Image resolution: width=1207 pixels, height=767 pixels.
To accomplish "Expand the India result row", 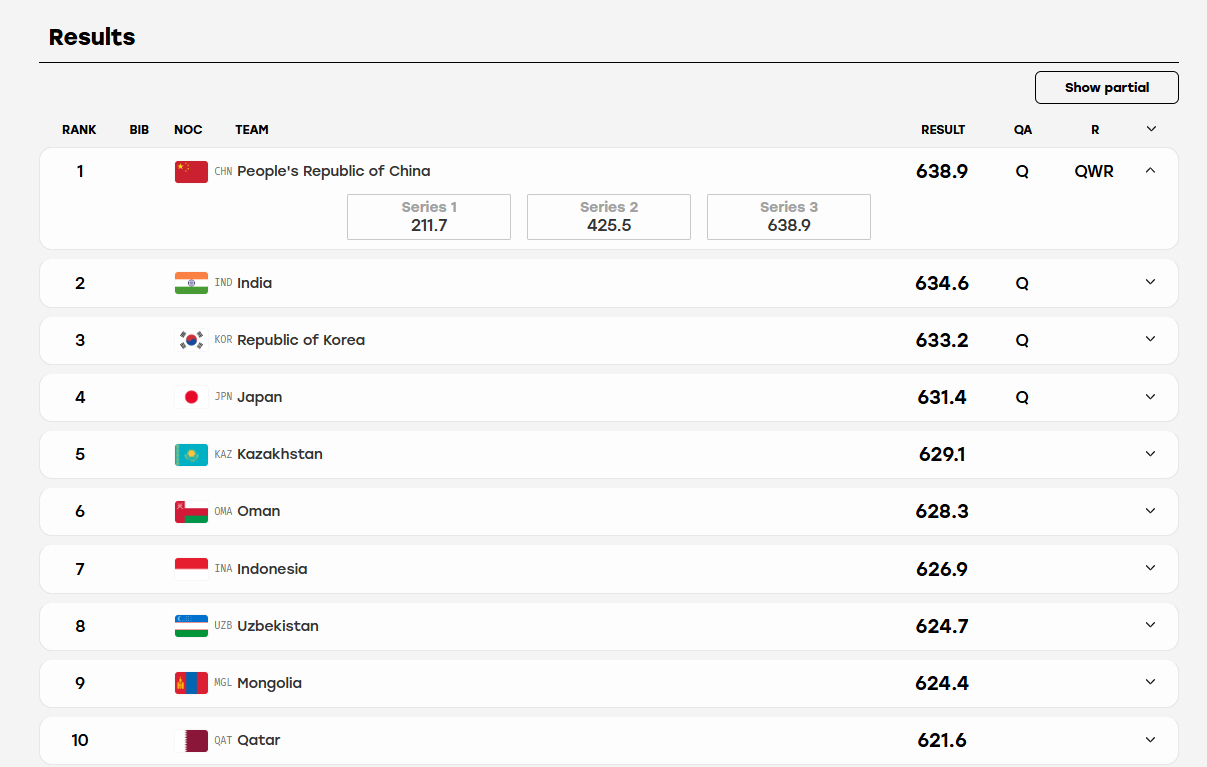I will (x=1150, y=283).
